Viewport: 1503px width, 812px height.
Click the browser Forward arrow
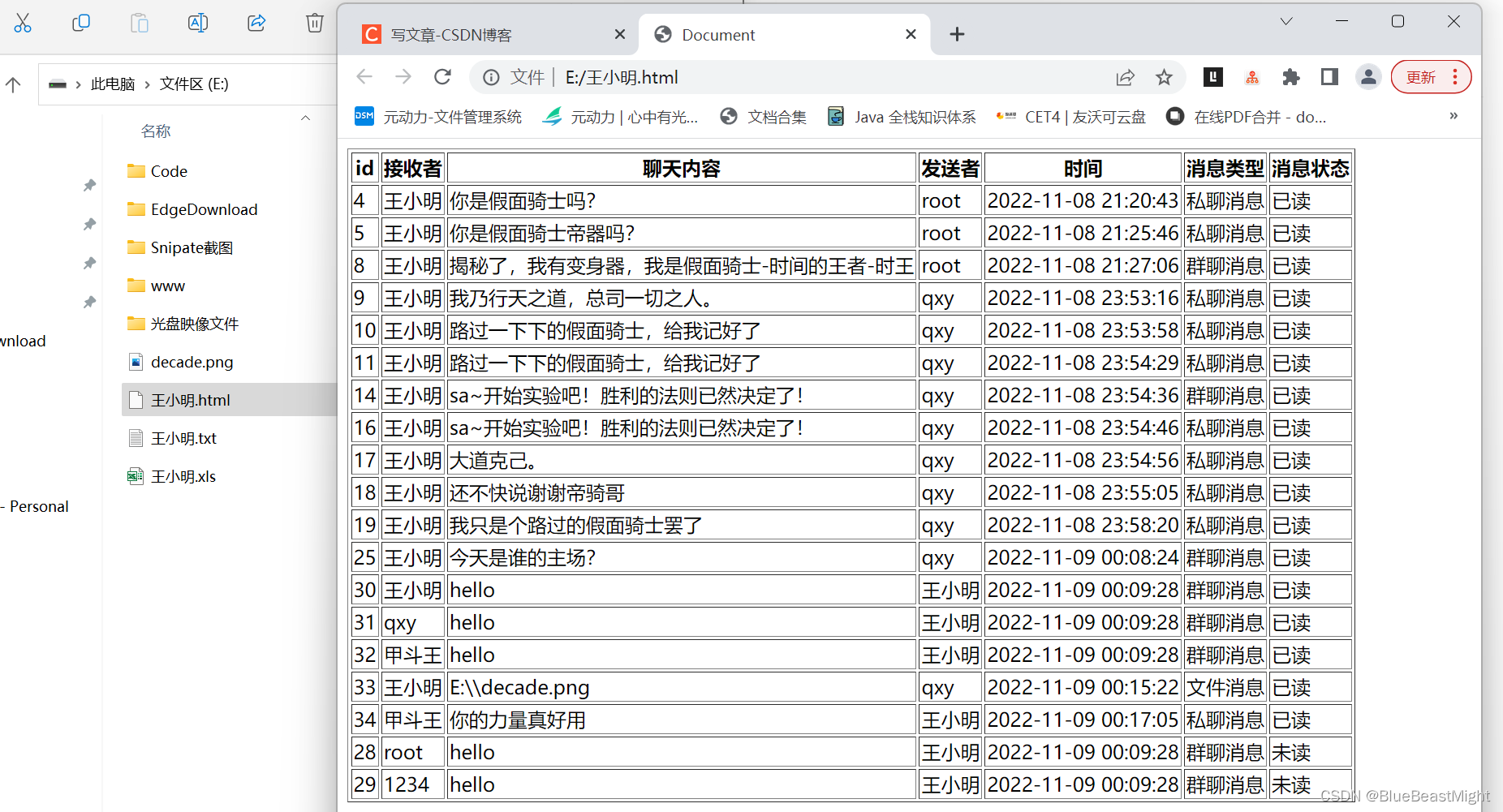[x=403, y=77]
